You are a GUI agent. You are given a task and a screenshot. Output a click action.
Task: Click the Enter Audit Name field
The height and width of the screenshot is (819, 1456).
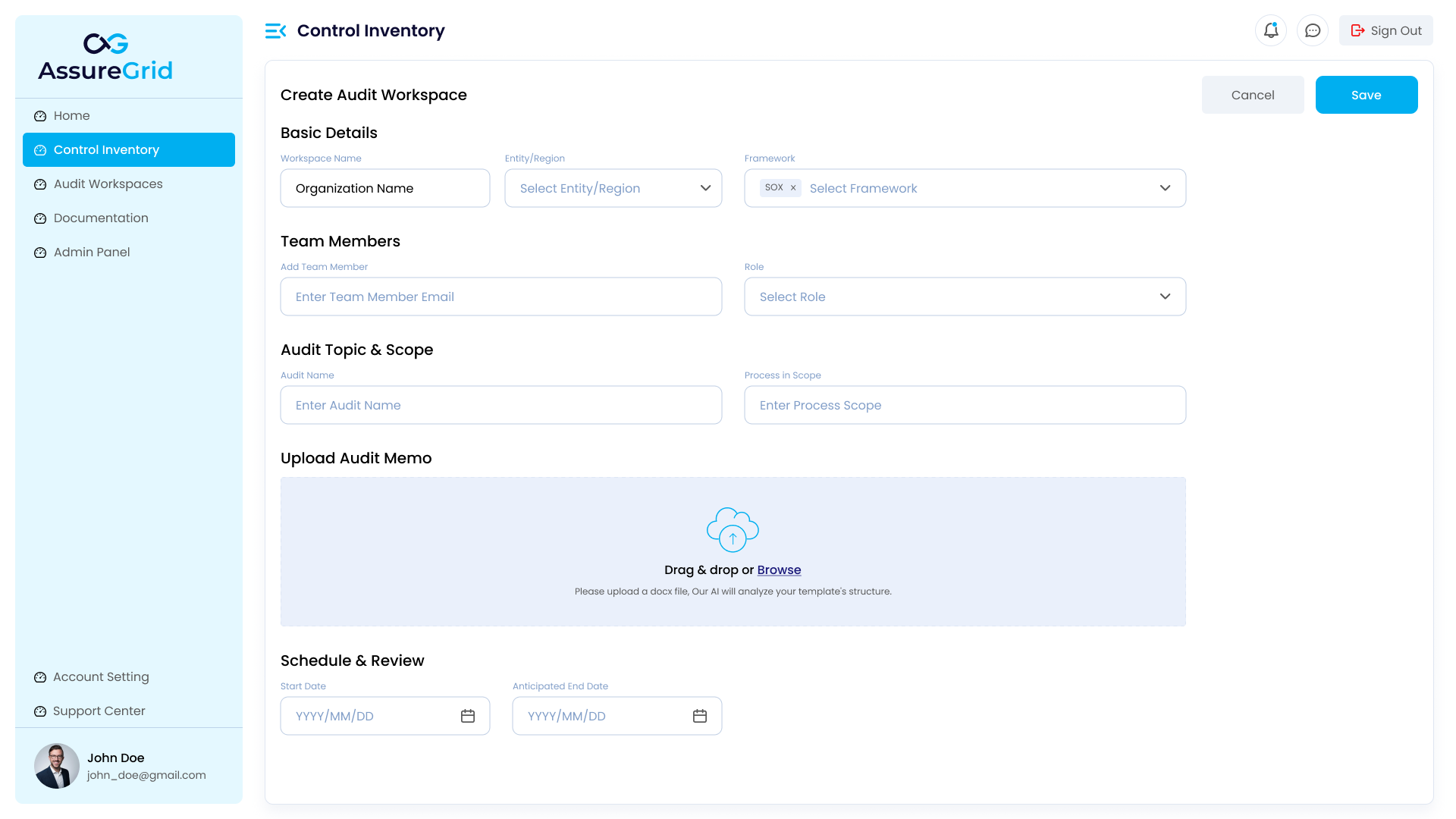tap(501, 405)
